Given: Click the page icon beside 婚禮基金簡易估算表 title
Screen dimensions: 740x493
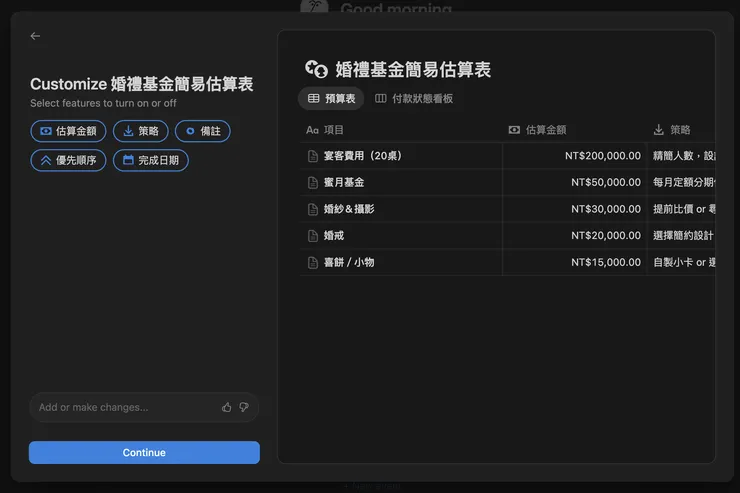Looking at the screenshot, I should click(x=316, y=70).
